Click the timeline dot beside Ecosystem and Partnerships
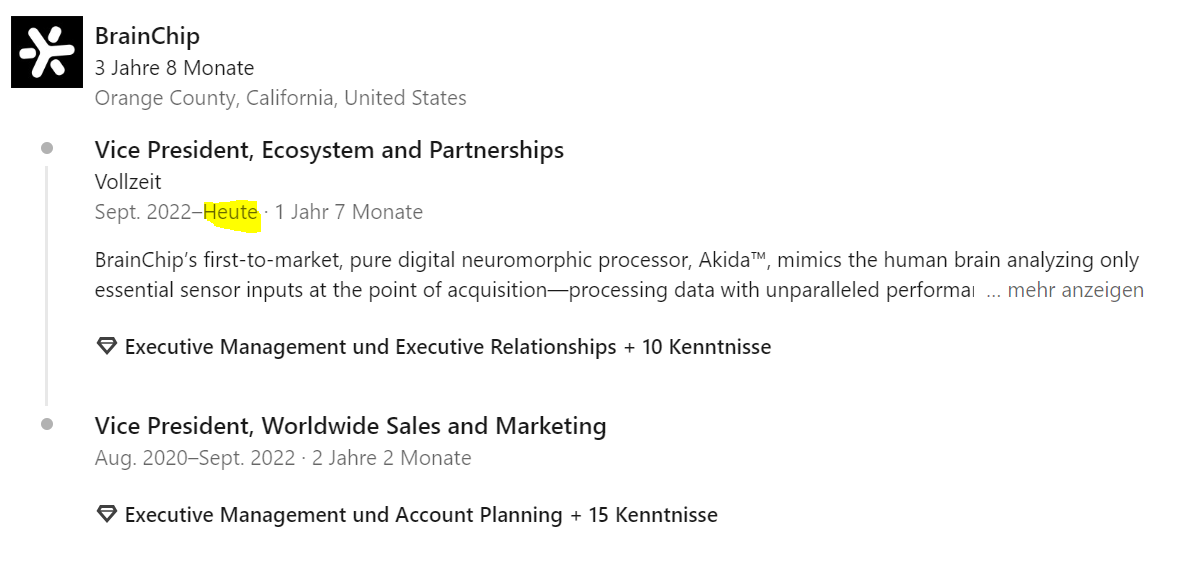Viewport: 1178px width, 569px height. click(47, 149)
